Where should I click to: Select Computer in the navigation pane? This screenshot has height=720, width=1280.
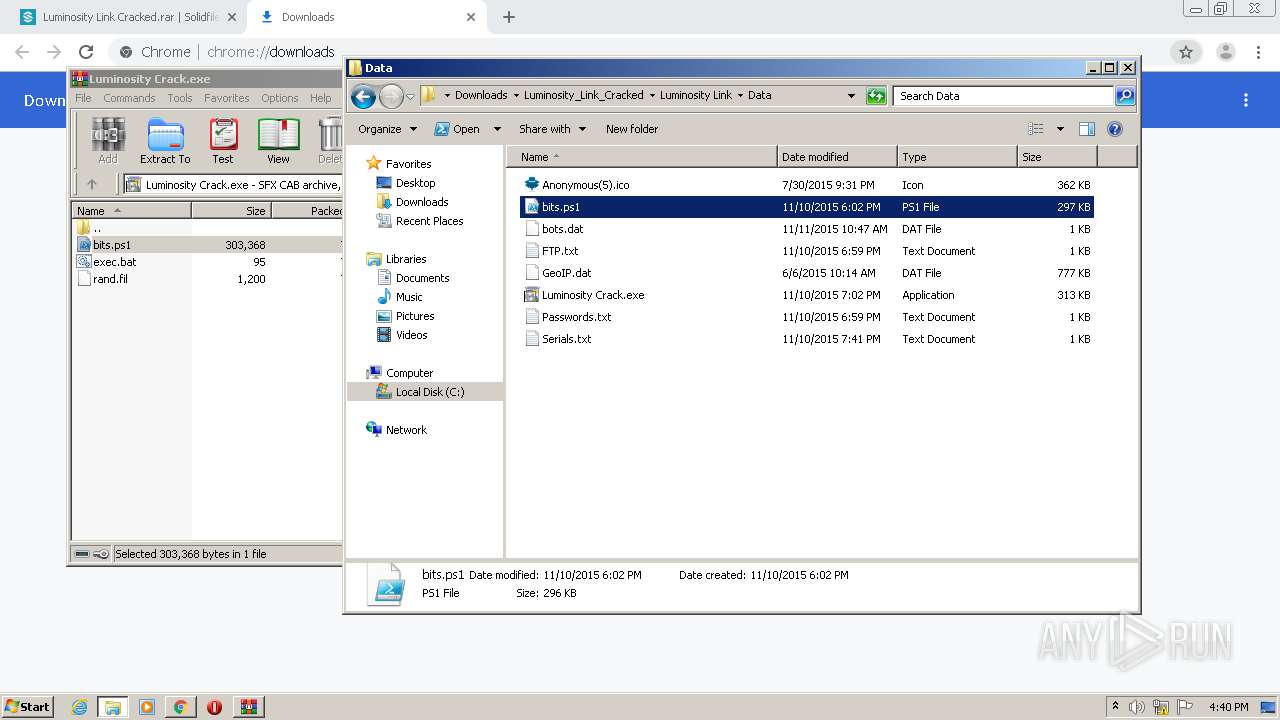click(400, 373)
